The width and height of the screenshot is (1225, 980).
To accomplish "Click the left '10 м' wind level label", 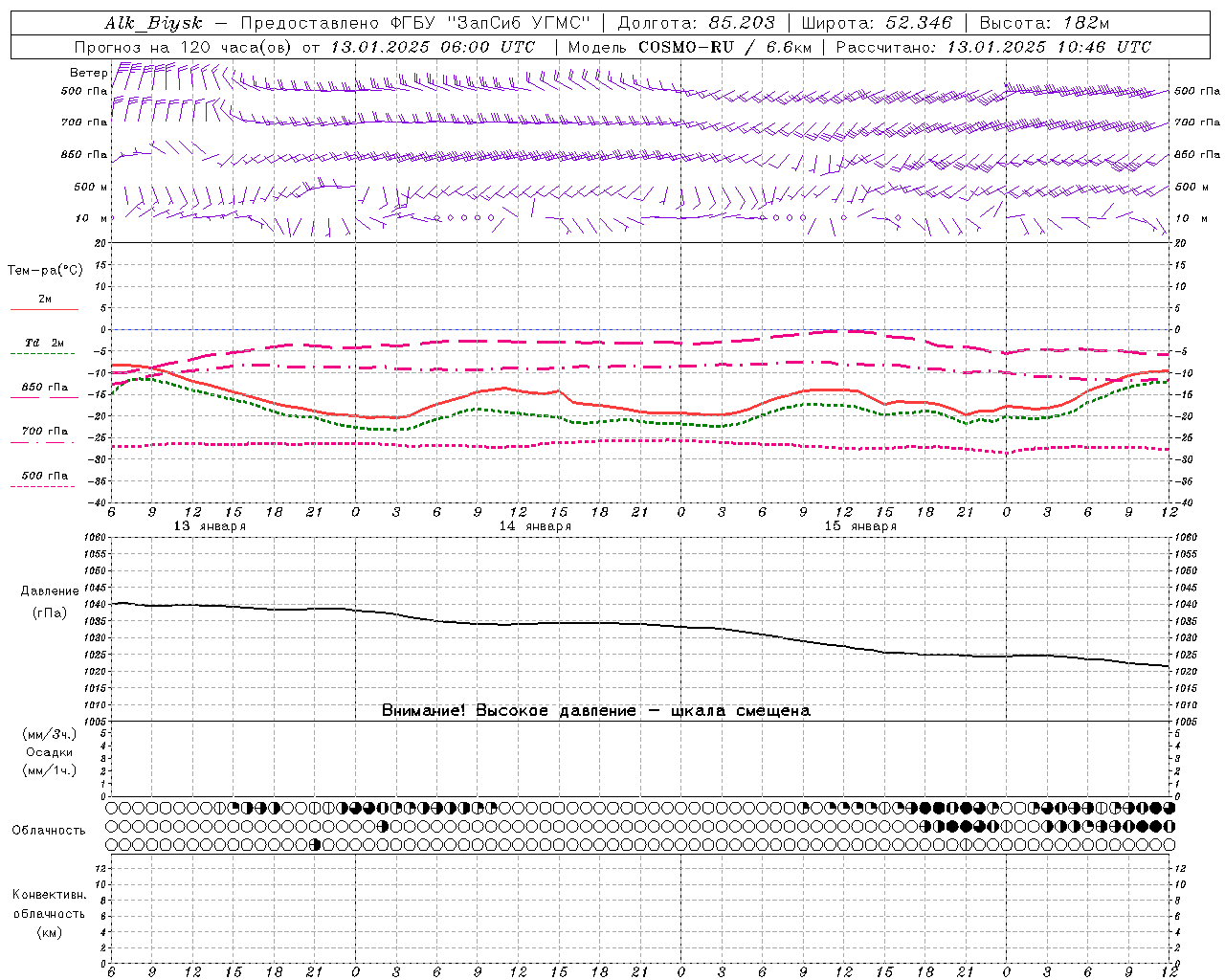I will coord(92,218).
